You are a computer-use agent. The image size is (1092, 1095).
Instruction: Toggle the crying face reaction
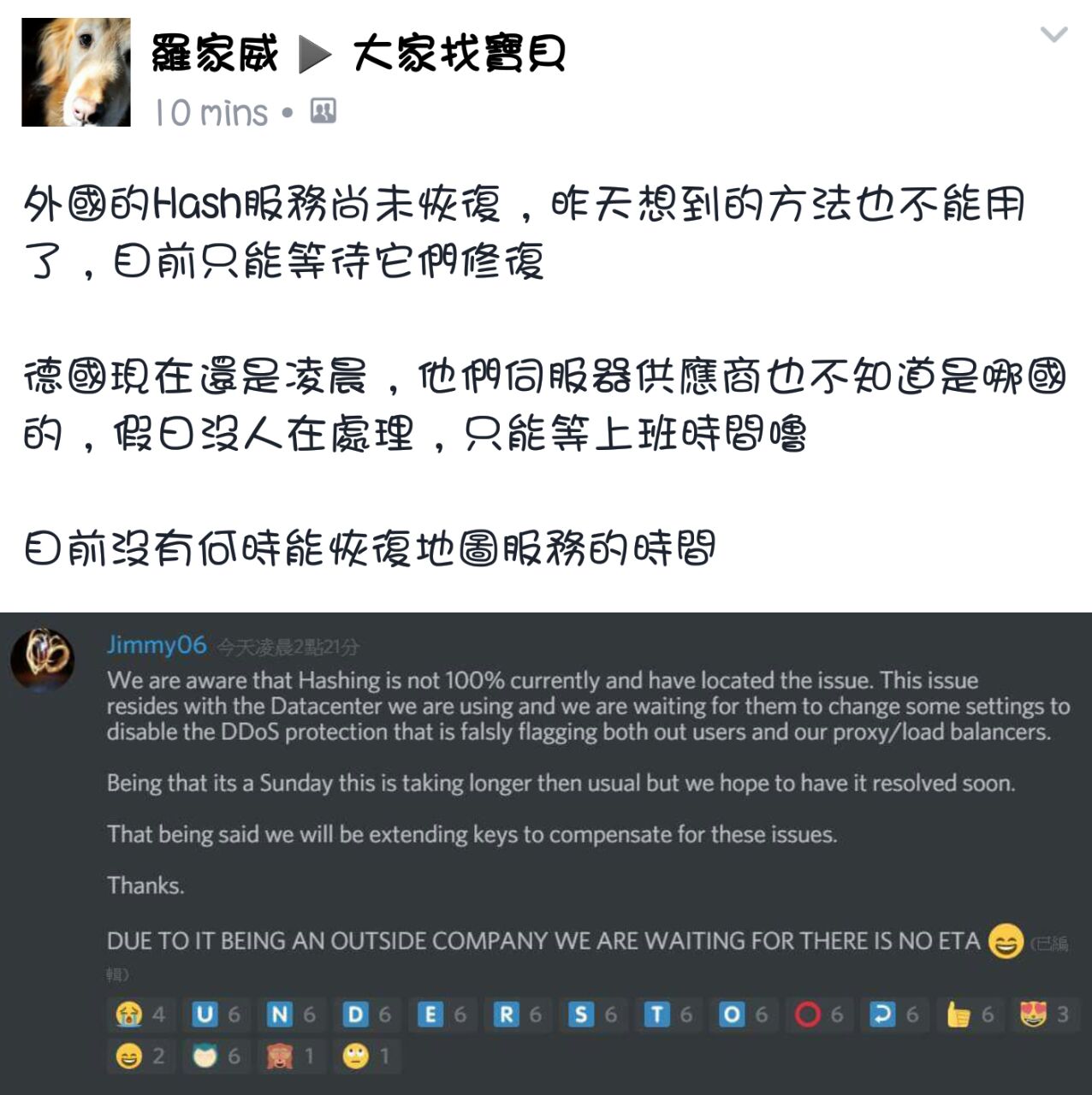140,1015
